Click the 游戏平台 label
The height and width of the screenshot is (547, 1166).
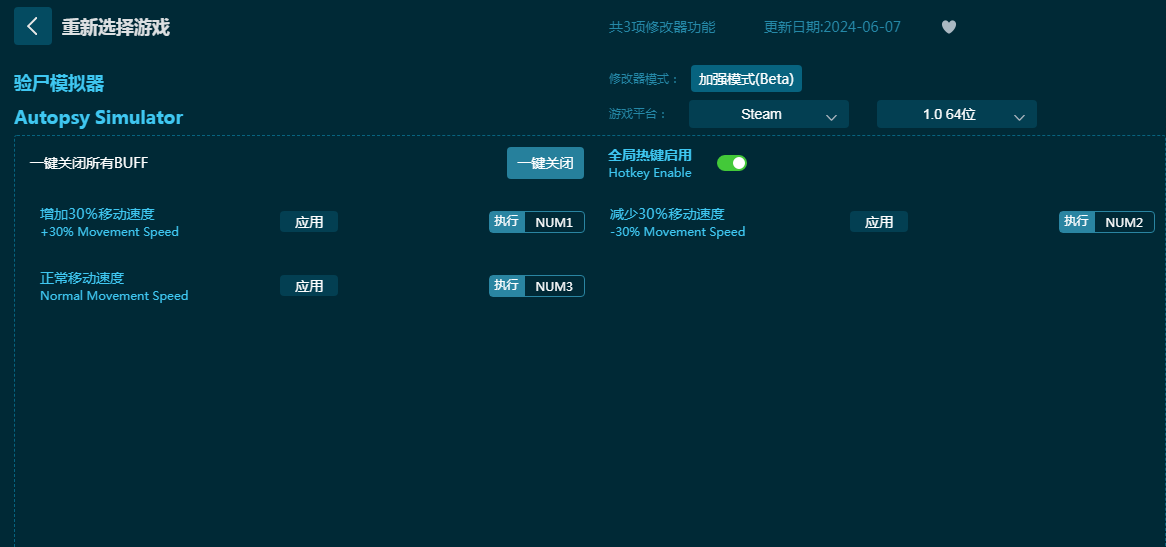pyautogui.click(x=638, y=114)
